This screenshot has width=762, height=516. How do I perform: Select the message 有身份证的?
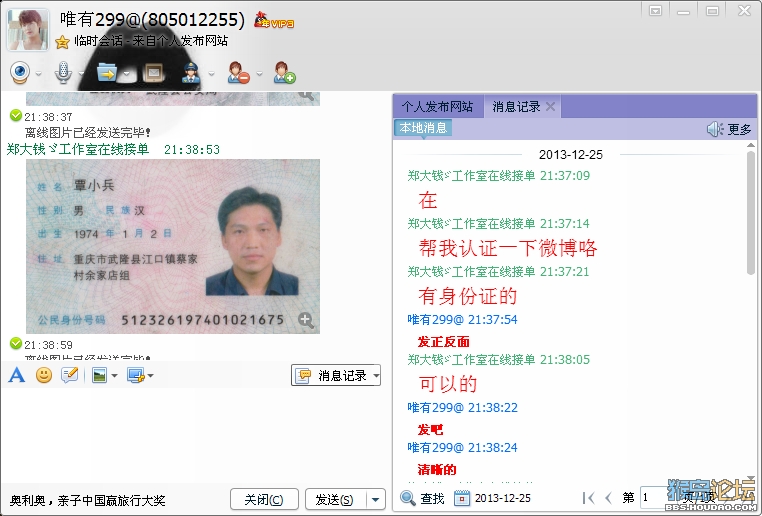click(468, 296)
